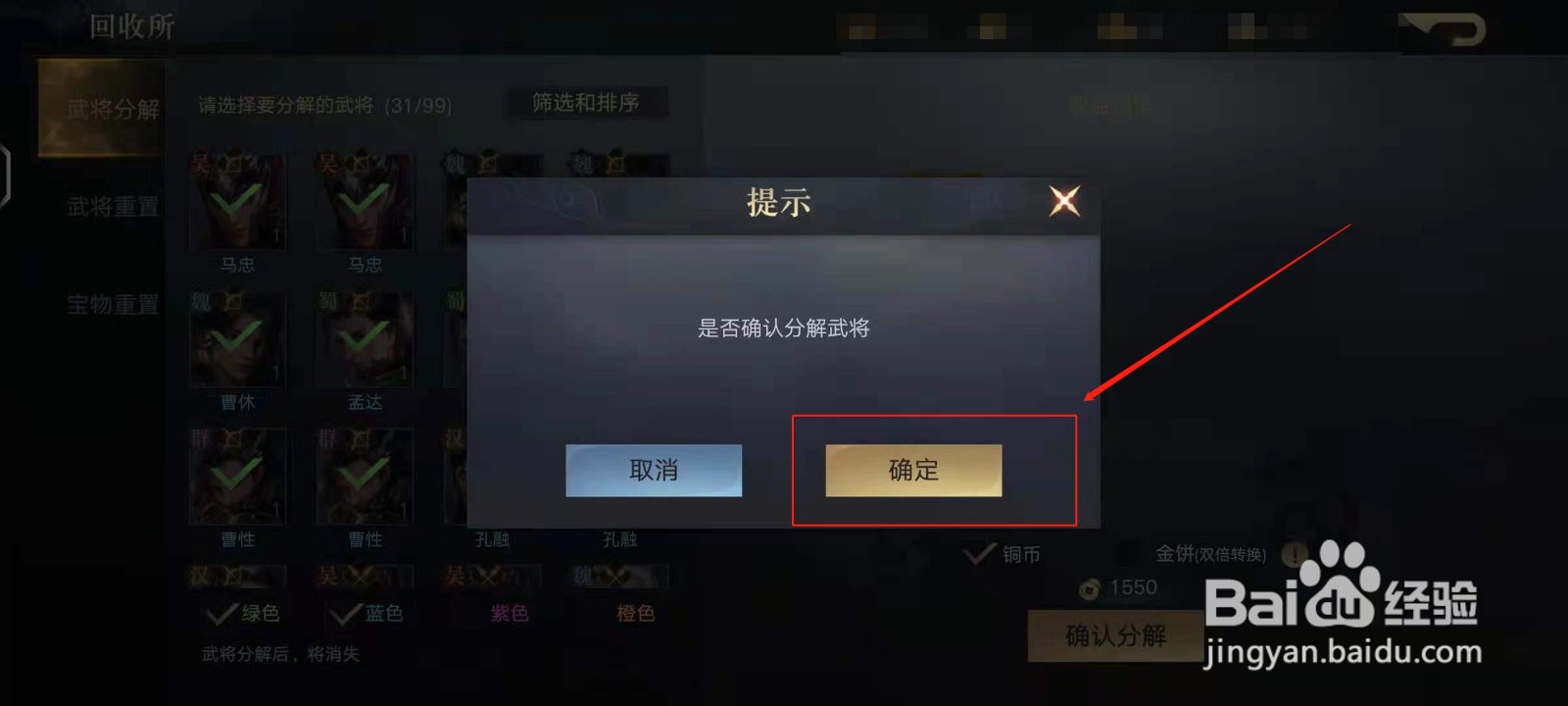Open the 宝物重置 tab
This screenshot has height=706, width=1568.
[x=112, y=305]
